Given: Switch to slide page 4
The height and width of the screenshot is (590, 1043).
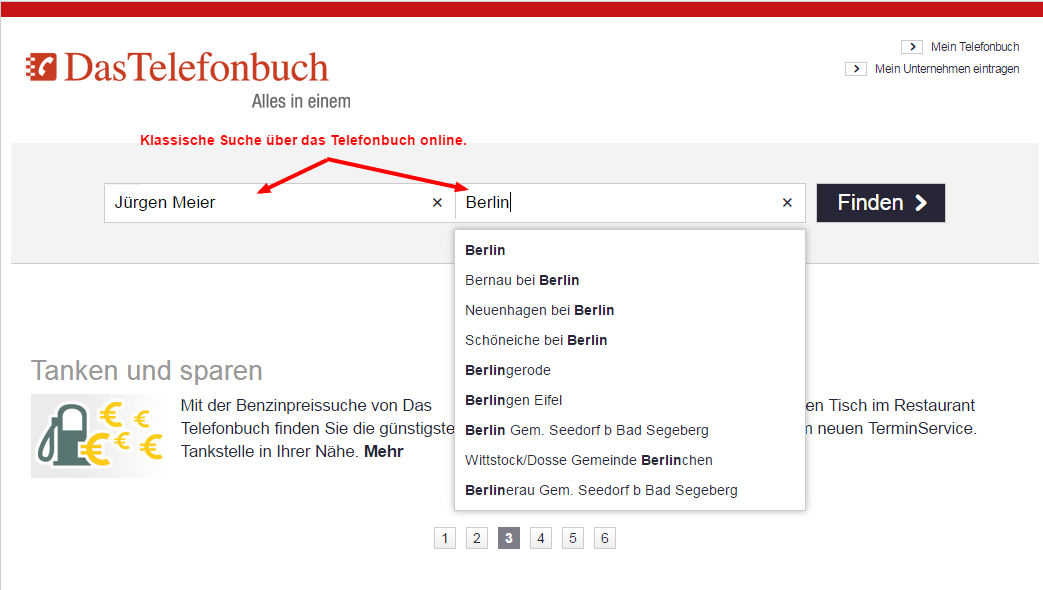Looking at the screenshot, I should pyautogui.click(x=541, y=539).
